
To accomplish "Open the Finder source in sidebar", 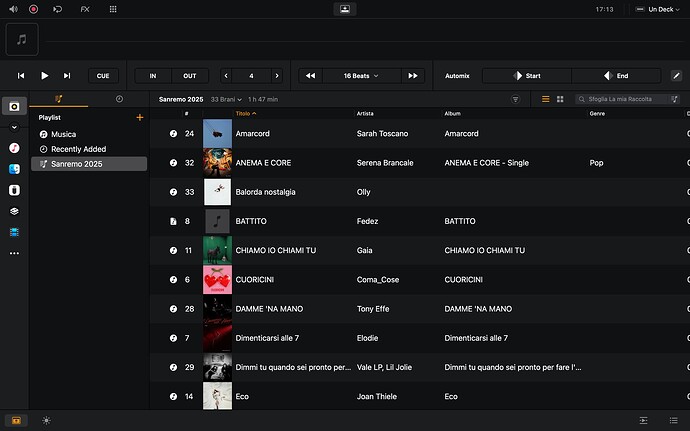I will [x=14, y=168].
